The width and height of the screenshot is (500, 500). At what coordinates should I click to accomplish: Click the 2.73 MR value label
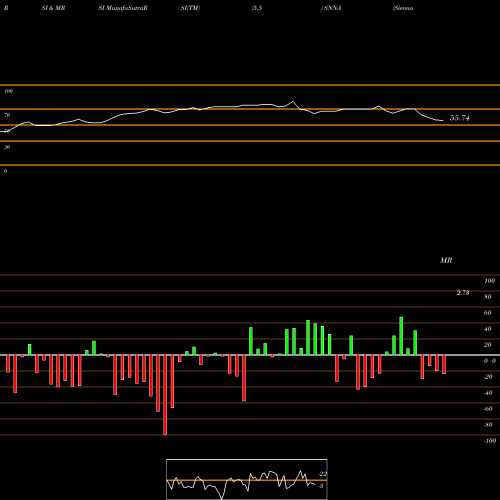coord(463,293)
